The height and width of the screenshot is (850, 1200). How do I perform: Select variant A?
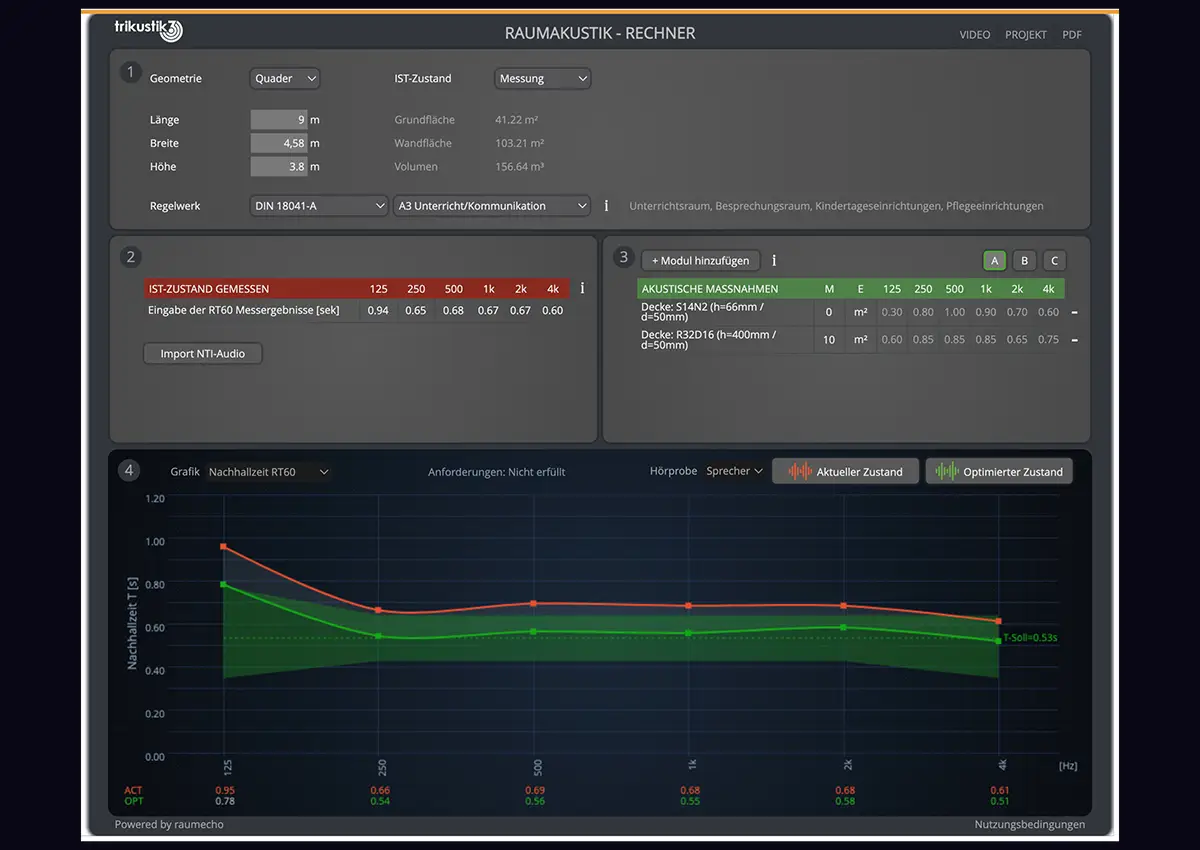click(994, 261)
